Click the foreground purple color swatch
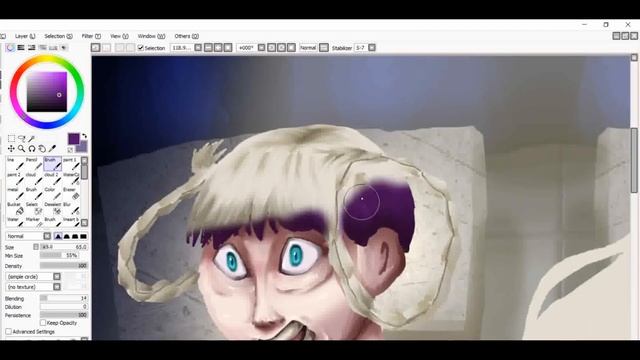Screen dimensions: 640x360 point(73,139)
